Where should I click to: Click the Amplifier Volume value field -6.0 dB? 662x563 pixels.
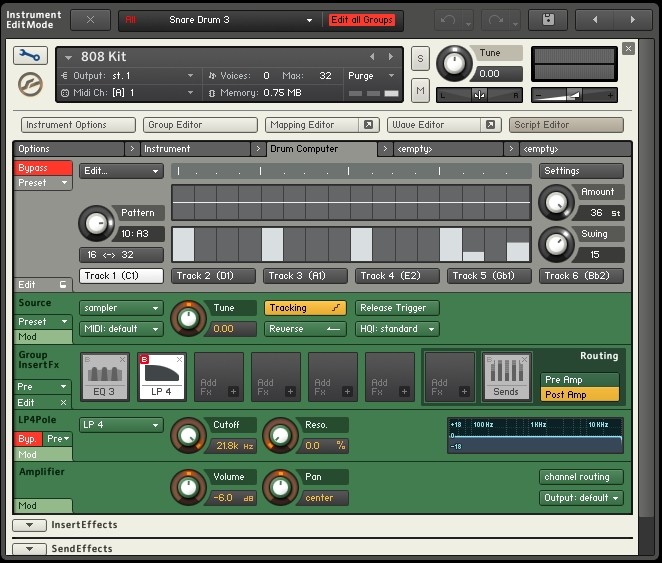(x=231, y=498)
